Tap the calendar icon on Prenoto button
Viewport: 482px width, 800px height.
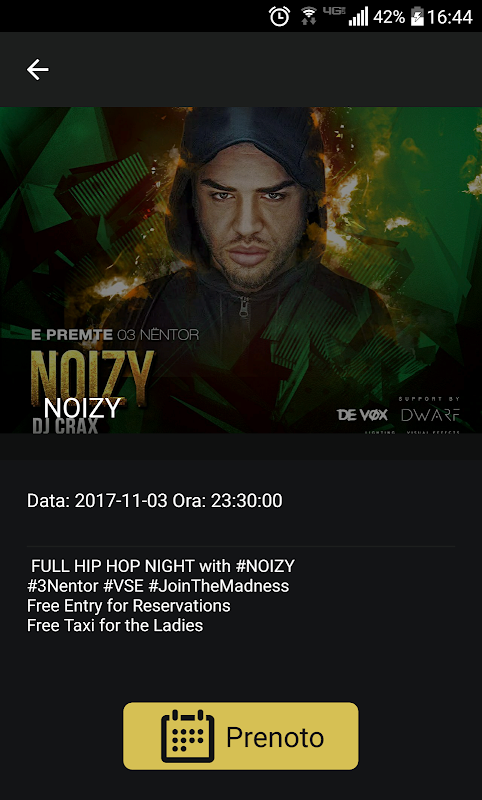coord(187,736)
